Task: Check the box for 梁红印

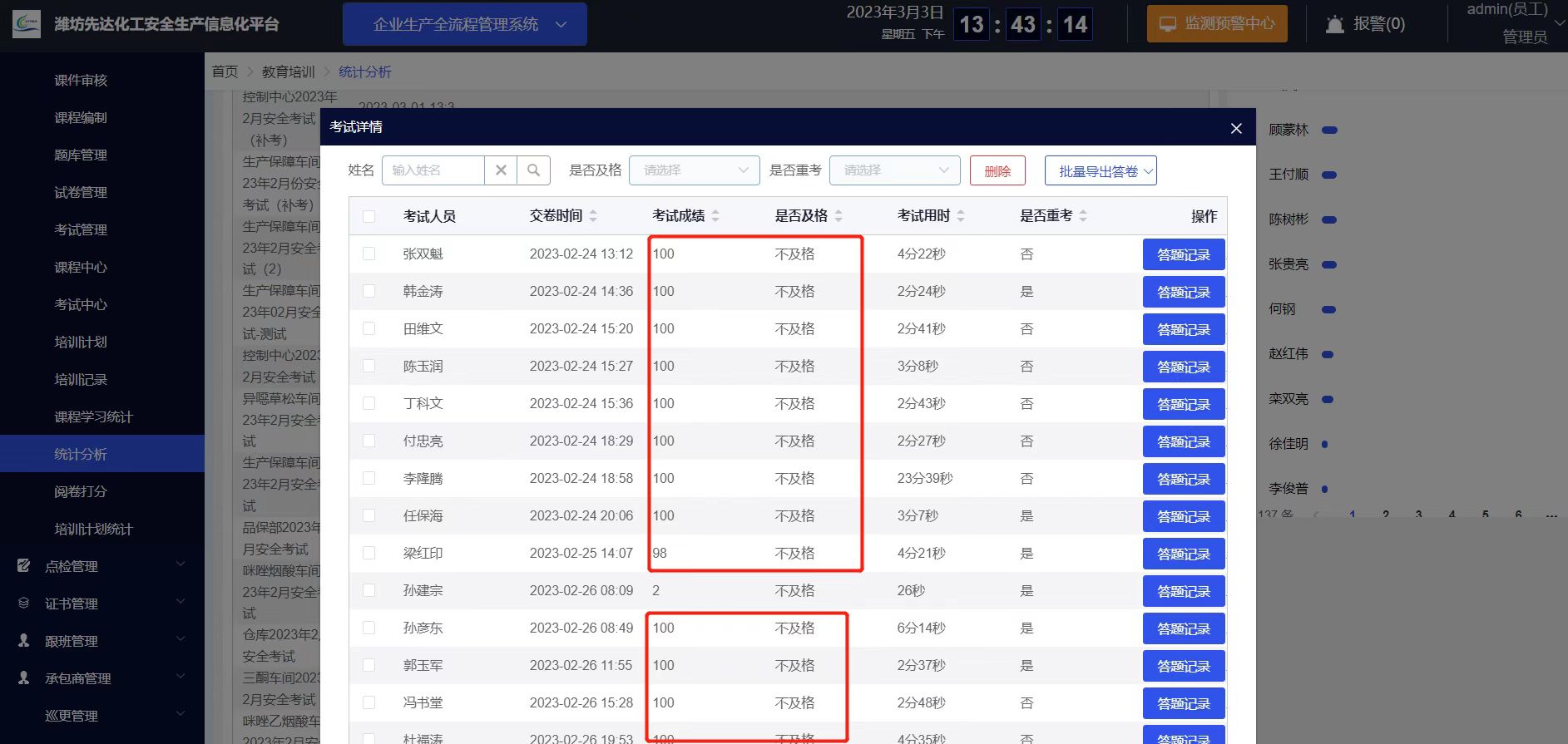Action: pos(369,553)
